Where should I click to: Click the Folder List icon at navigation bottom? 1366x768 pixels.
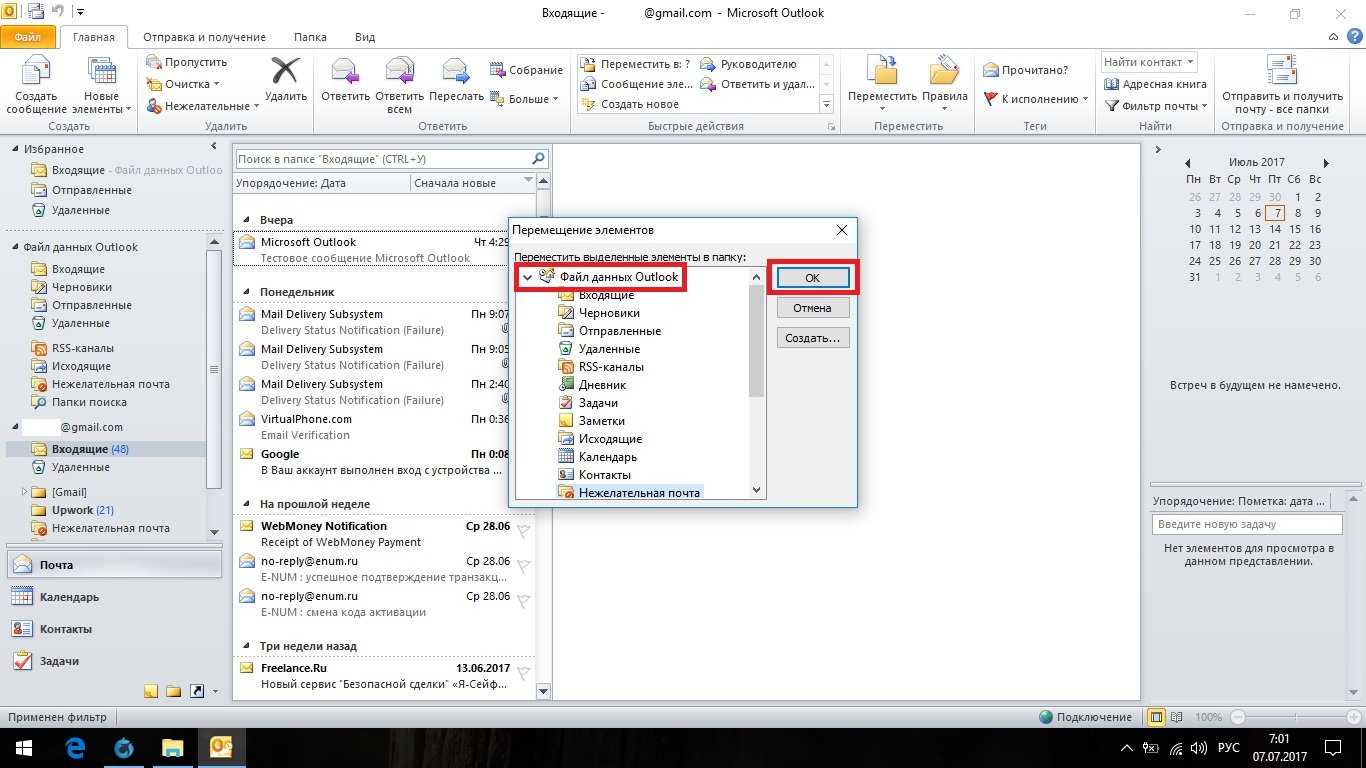coord(174,691)
